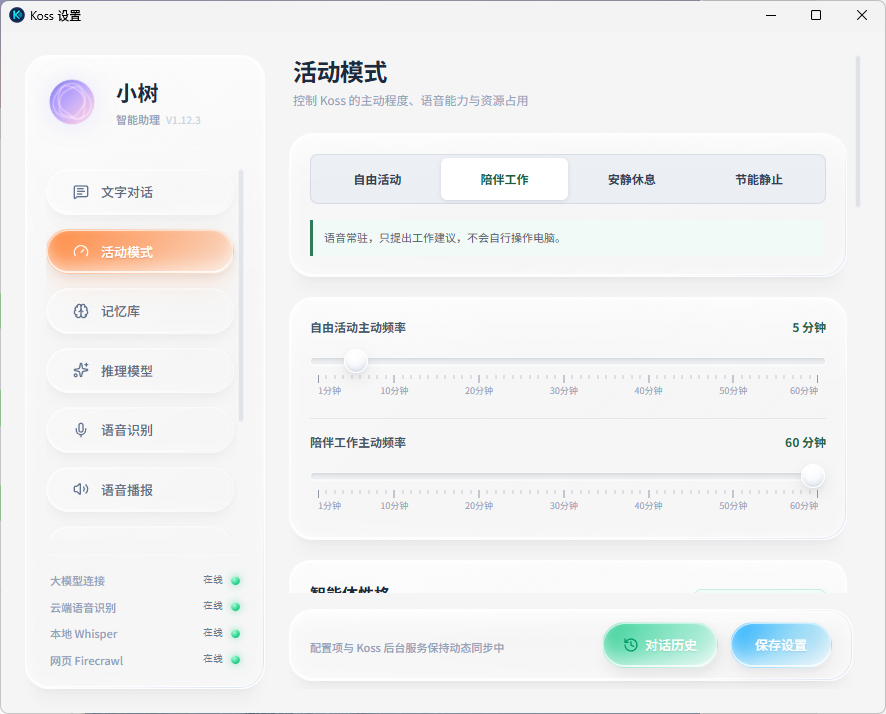The width and height of the screenshot is (886, 714).
Task: Click the speaker icon beside 语音播报
Action: 81,489
